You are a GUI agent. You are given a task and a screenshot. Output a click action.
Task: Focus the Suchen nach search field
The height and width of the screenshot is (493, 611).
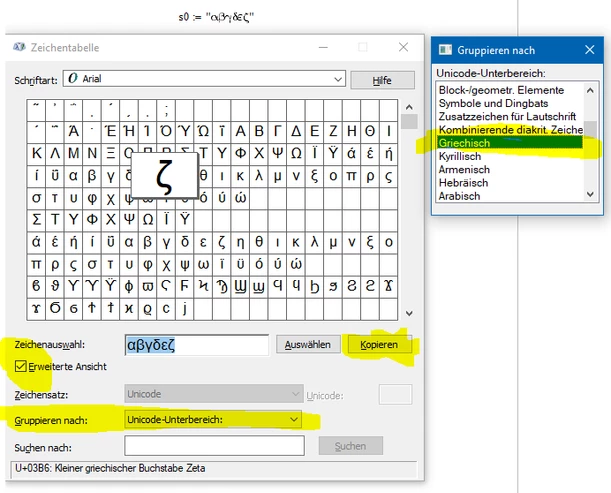coord(214,445)
